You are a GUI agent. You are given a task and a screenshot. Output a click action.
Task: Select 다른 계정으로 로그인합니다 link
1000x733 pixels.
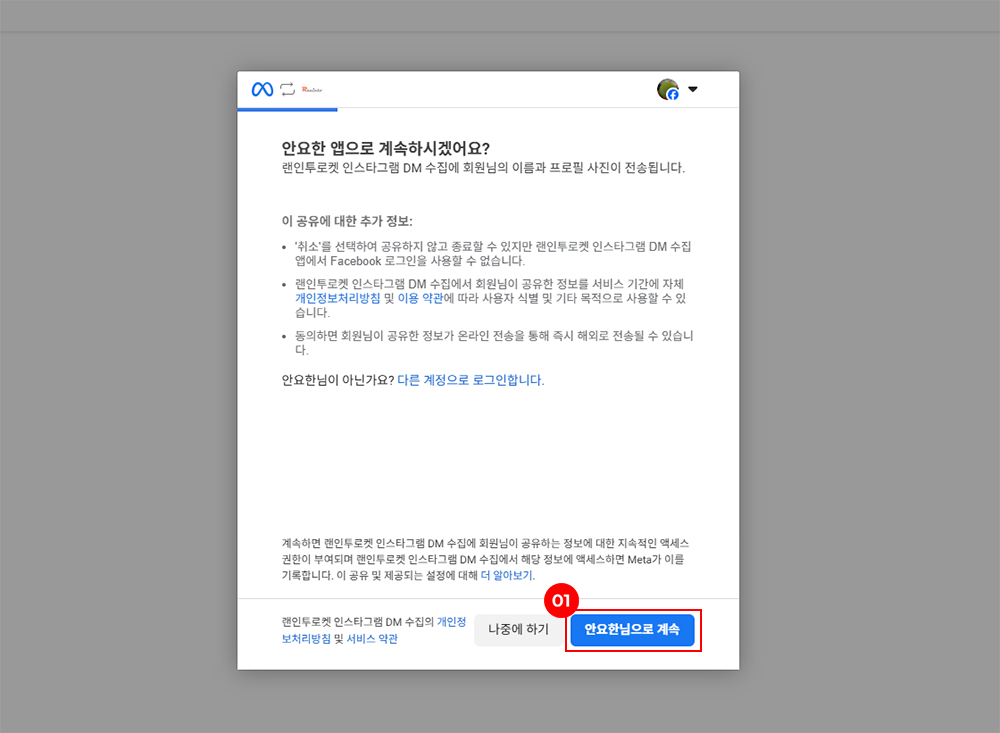click(x=470, y=380)
